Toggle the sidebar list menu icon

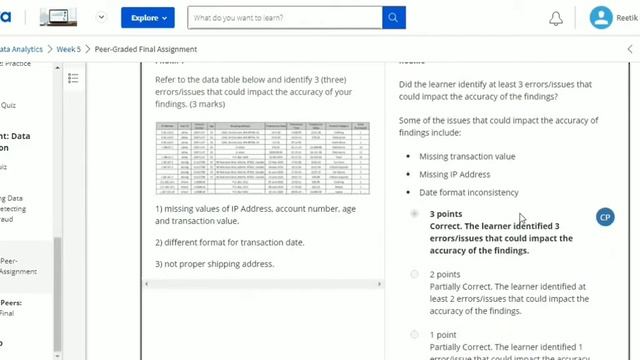[x=73, y=78]
